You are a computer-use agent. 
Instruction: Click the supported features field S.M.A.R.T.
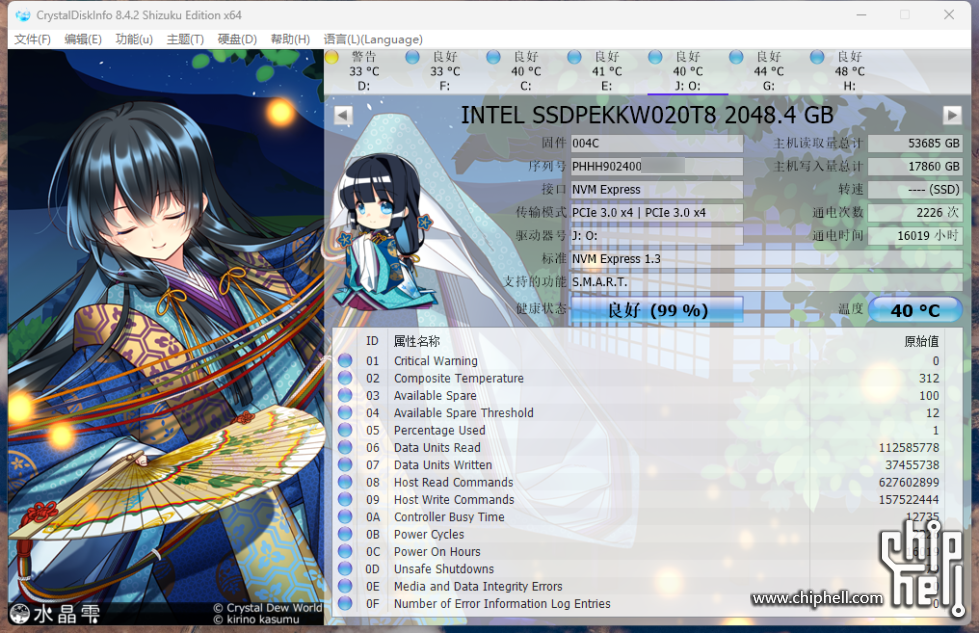point(766,282)
